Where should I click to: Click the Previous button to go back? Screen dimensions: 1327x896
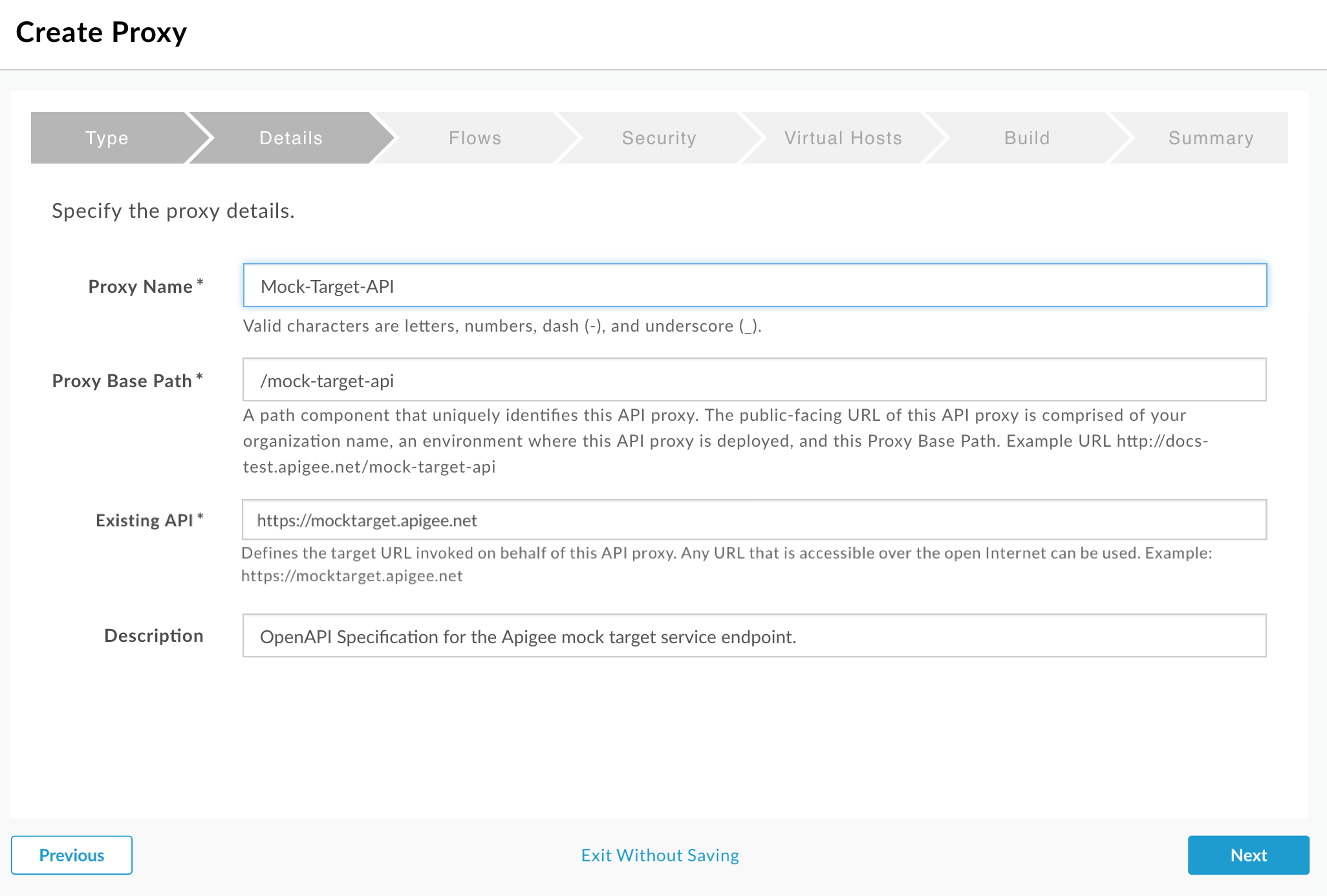click(x=71, y=855)
